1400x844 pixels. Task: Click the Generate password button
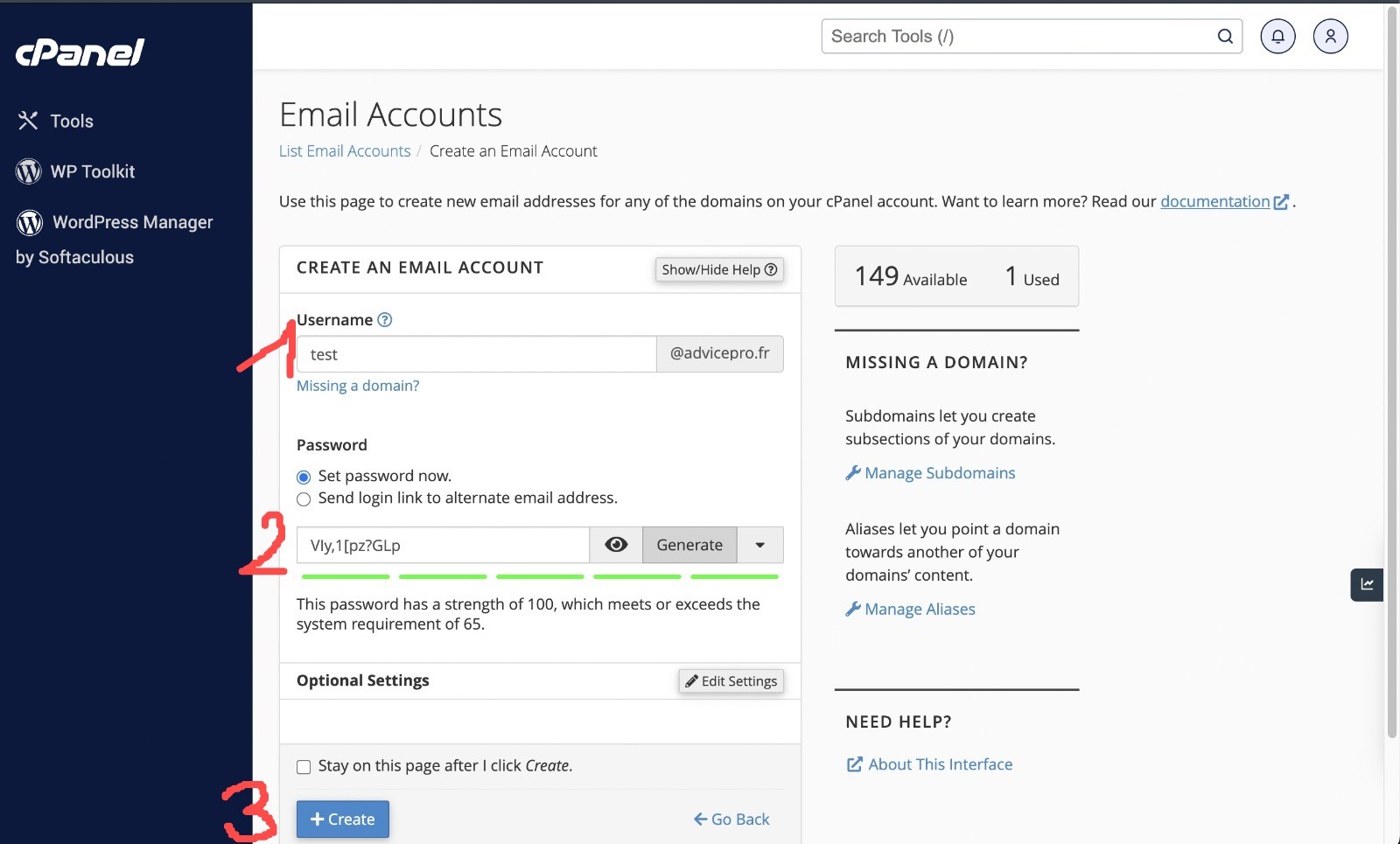click(x=689, y=545)
